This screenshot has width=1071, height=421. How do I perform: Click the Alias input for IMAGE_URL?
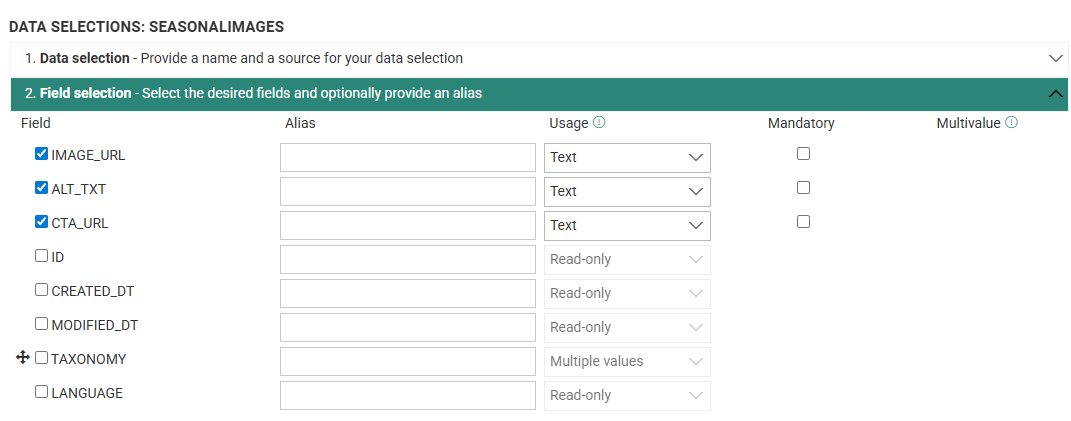[x=408, y=158]
